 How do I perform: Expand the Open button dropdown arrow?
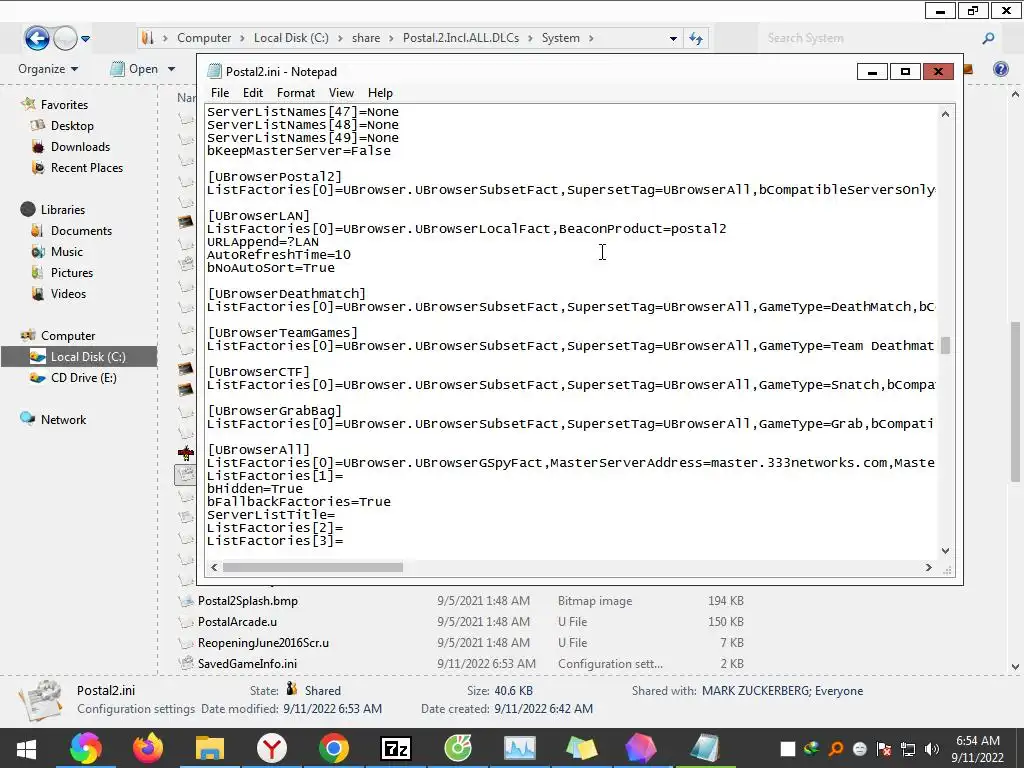(172, 69)
